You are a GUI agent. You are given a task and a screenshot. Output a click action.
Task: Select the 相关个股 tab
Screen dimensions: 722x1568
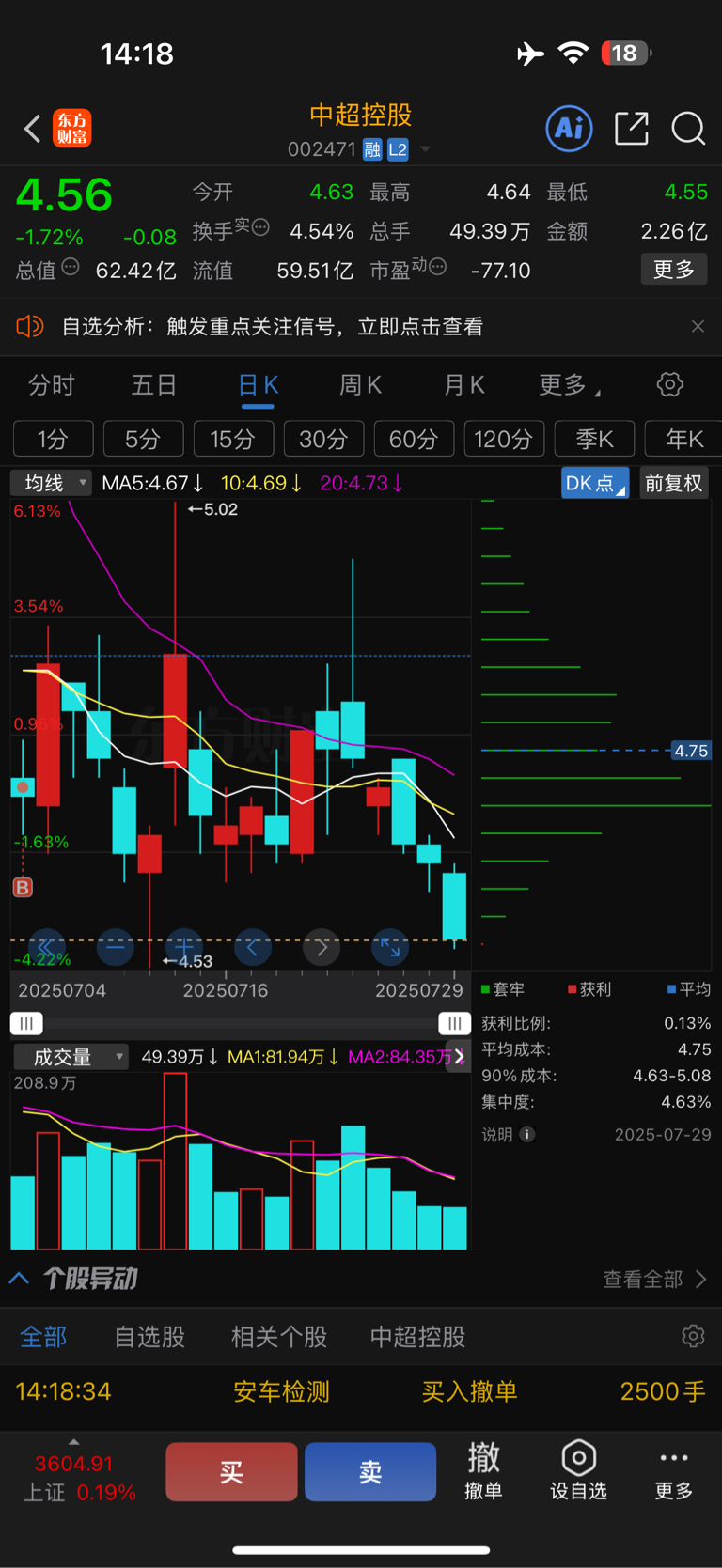[279, 1336]
